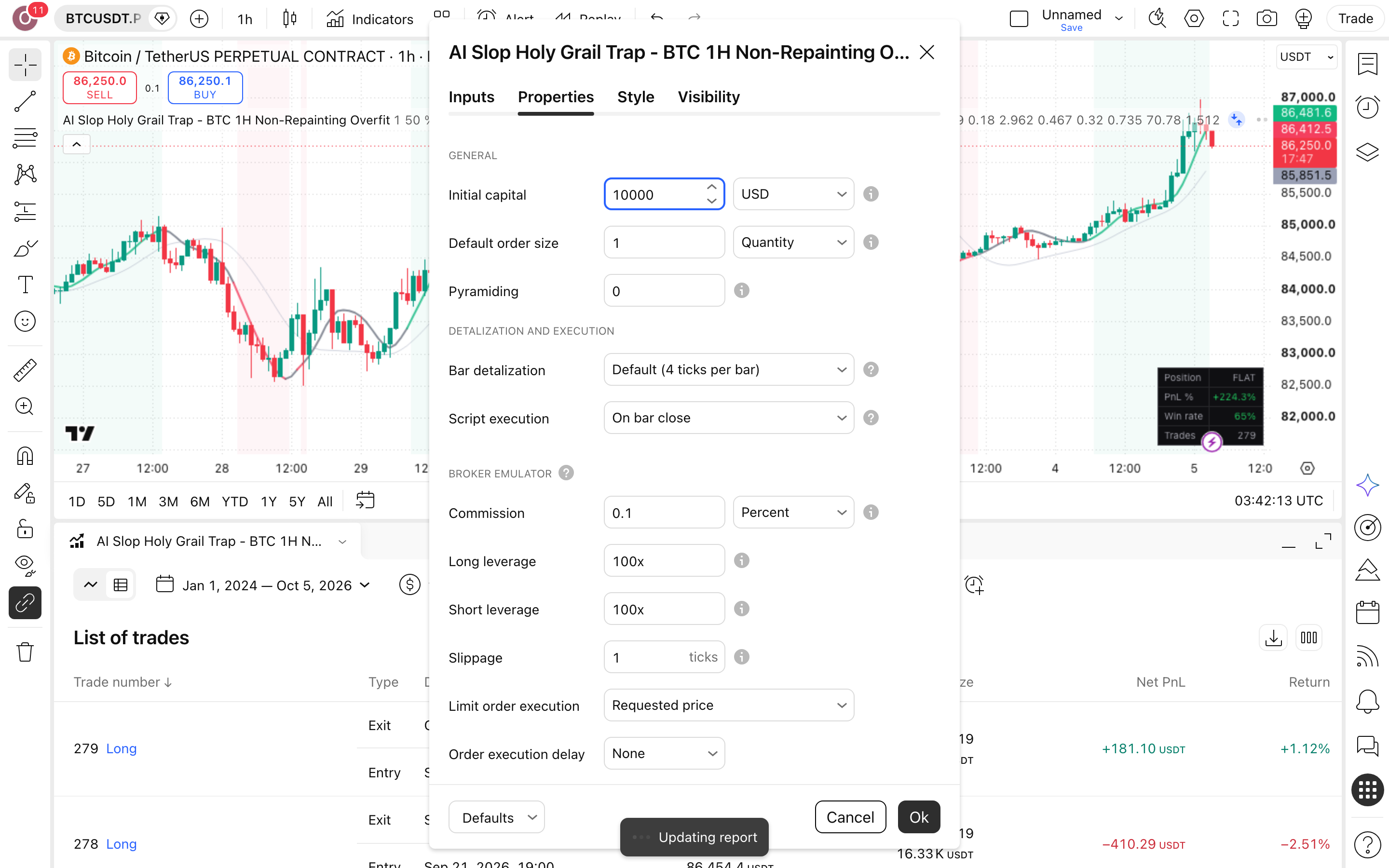Open the Defaults dropdown button
Image resolution: width=1389 pixels, height=868 pixels.
(496, 817)
